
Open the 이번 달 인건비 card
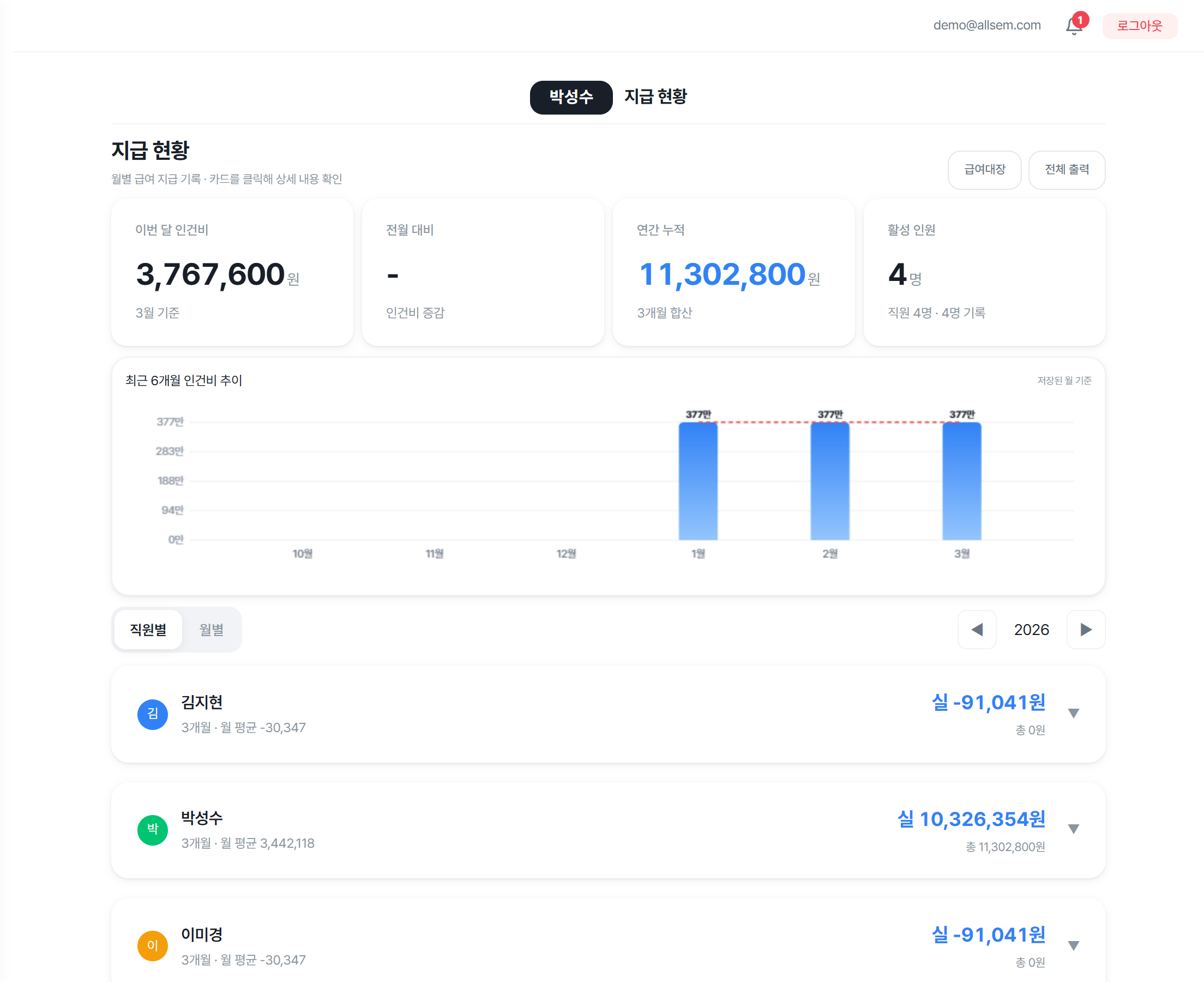[232, 272]
